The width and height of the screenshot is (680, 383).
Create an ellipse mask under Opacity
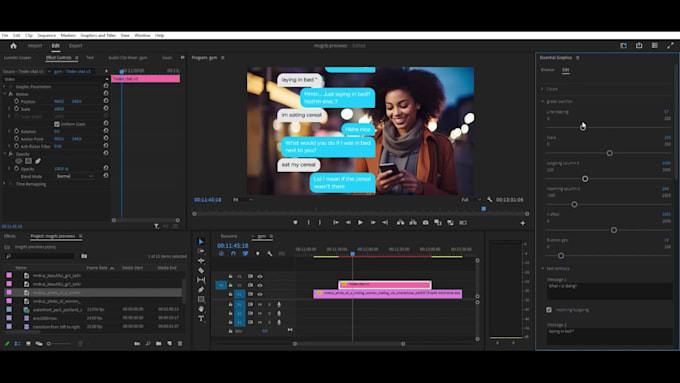point(19,161)
